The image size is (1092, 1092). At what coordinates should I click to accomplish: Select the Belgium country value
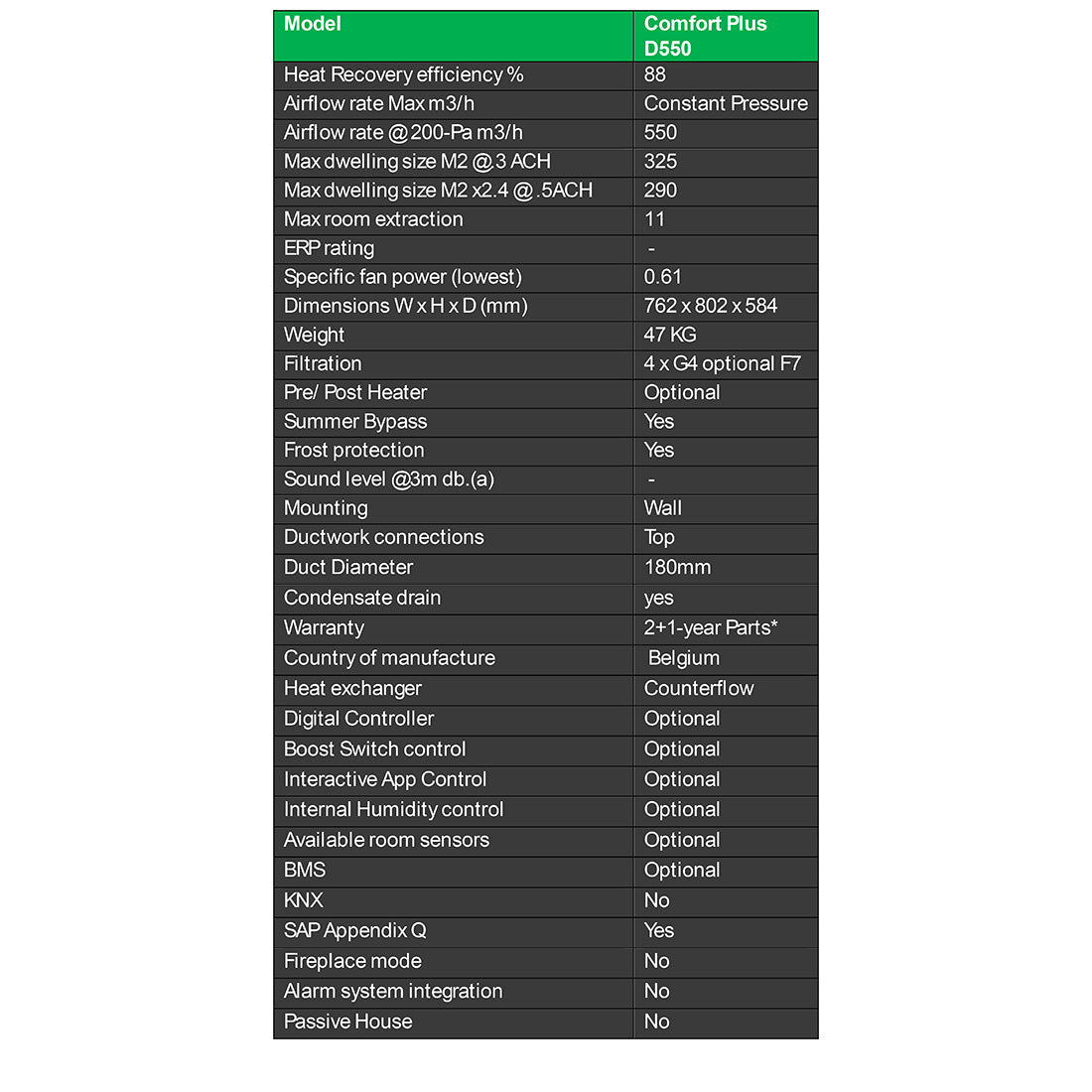[683, 658]
